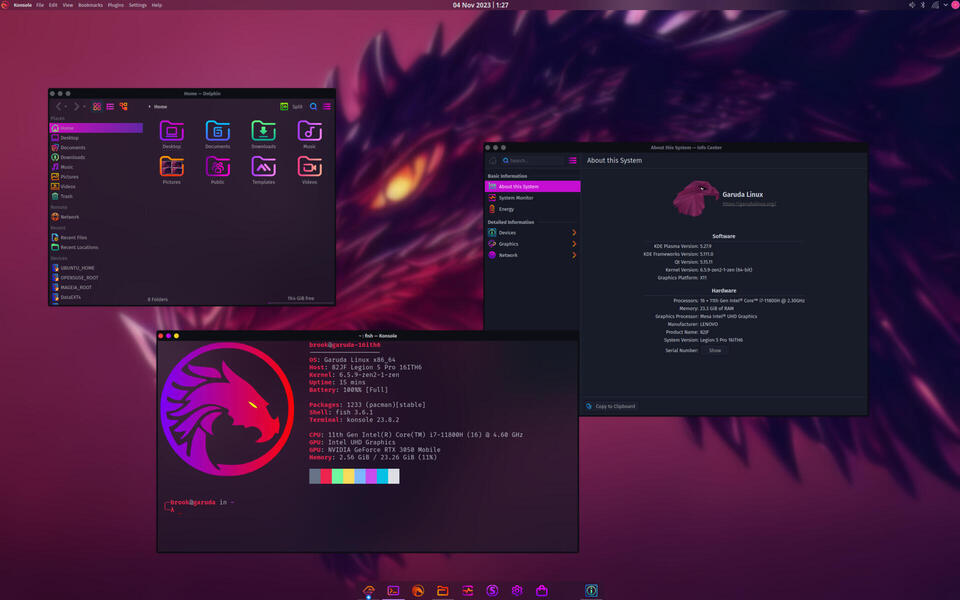Open the Pictures folder icon in Dolphin

click(171, 170)
